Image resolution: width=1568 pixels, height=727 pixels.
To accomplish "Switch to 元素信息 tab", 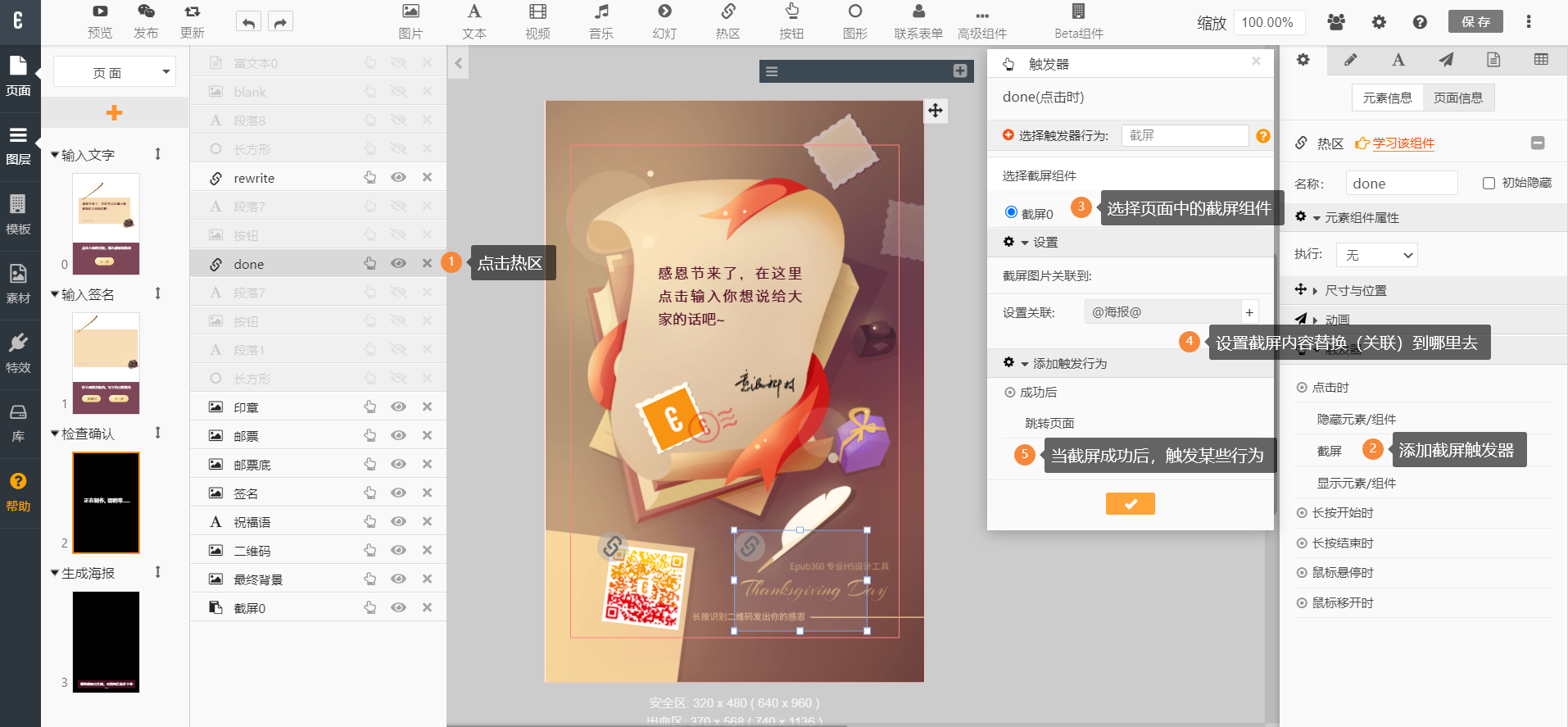I will pyautogui.click(x=1387, y=98).
